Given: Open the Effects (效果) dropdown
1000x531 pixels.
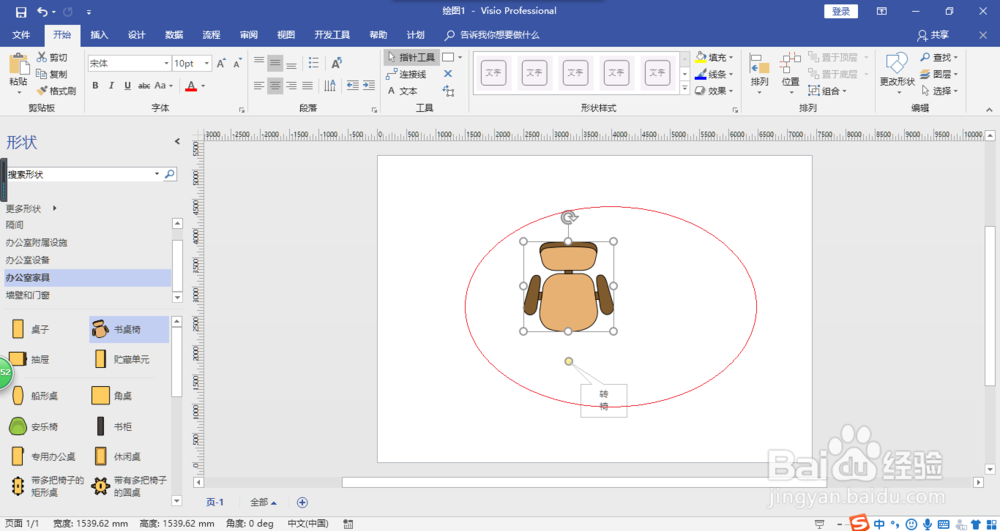Looking at the screenshot, I should [715, 91].
